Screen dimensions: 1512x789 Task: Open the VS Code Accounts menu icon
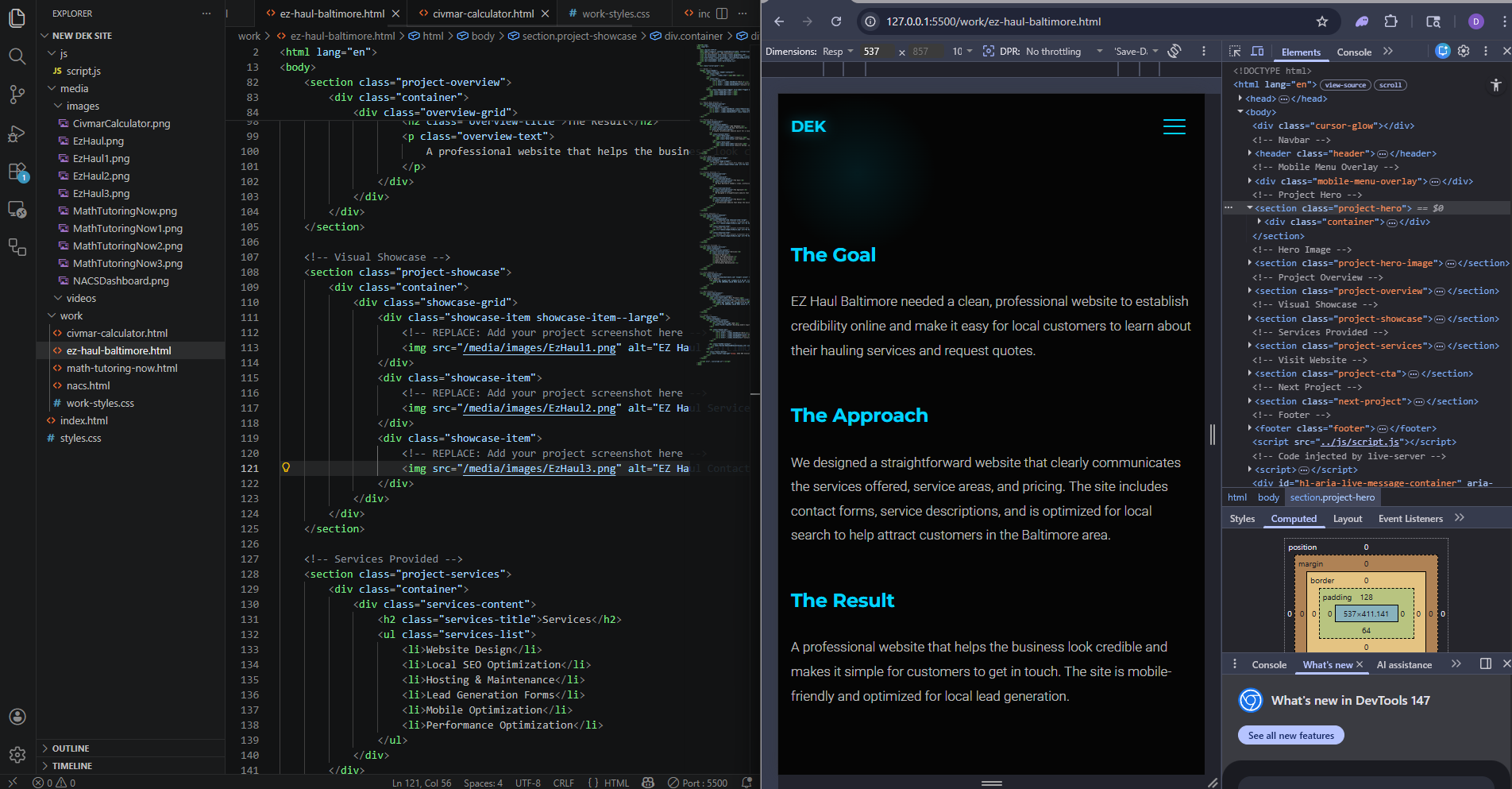17,717
